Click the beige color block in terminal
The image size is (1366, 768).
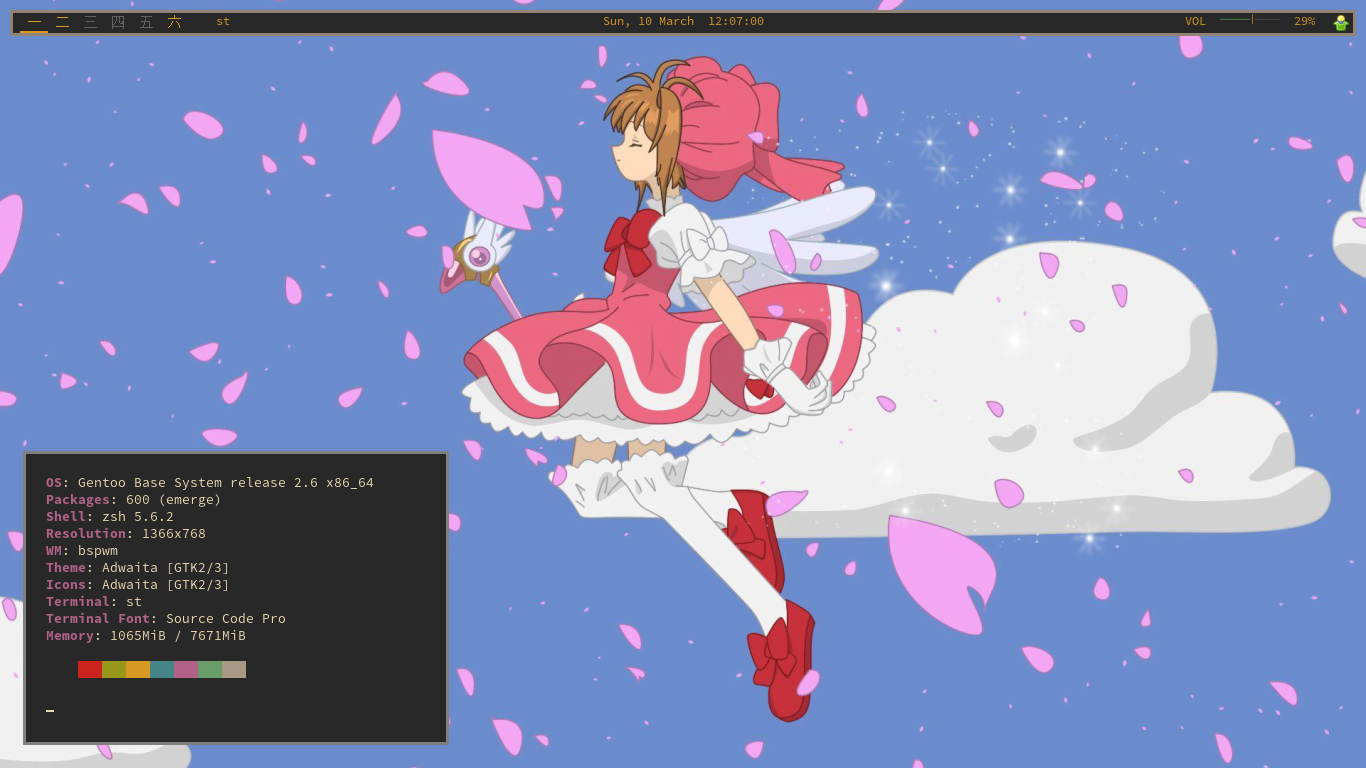click(234, 670)
